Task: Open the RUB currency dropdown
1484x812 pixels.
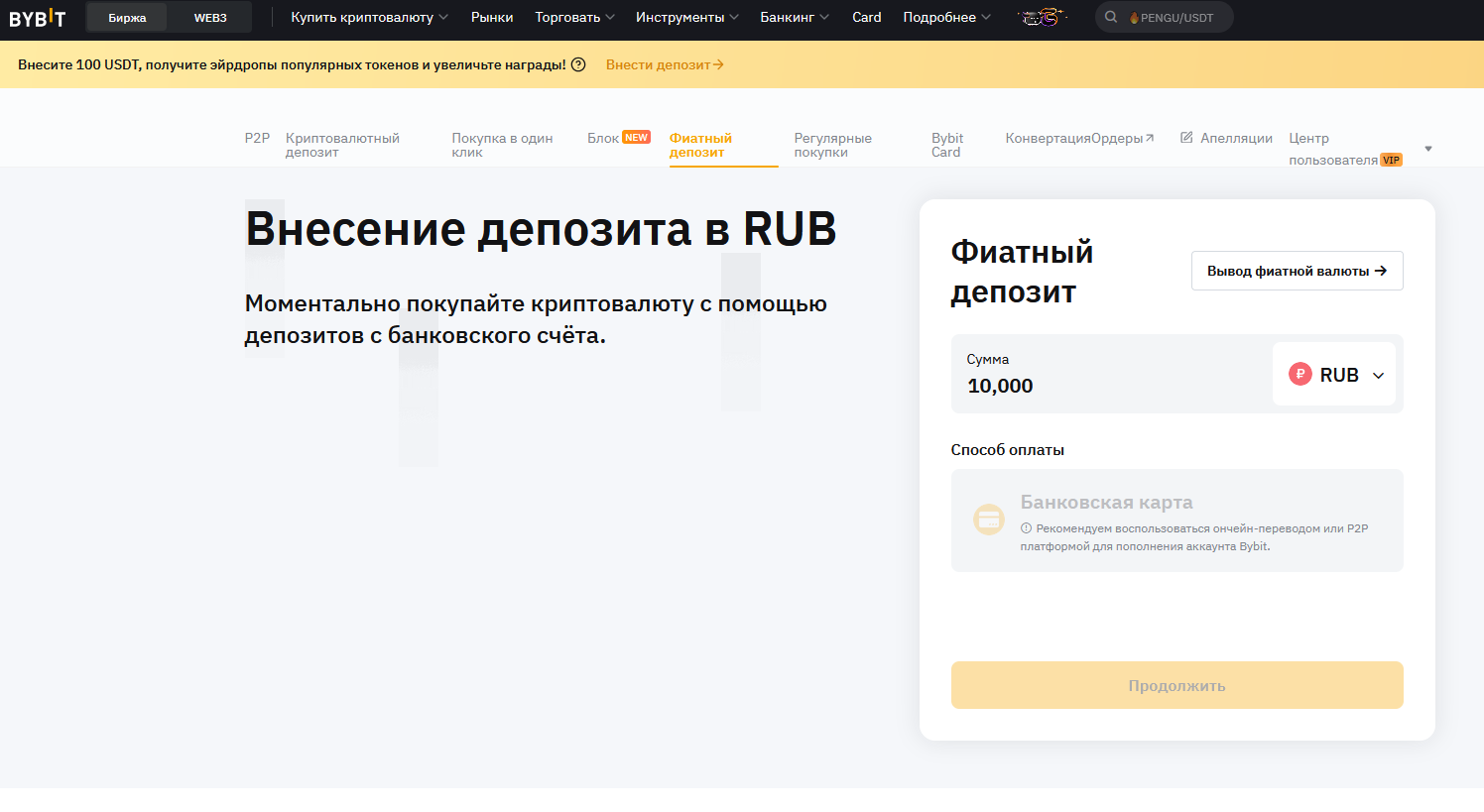Action: pyautogui.click(x=1334, y=375)
